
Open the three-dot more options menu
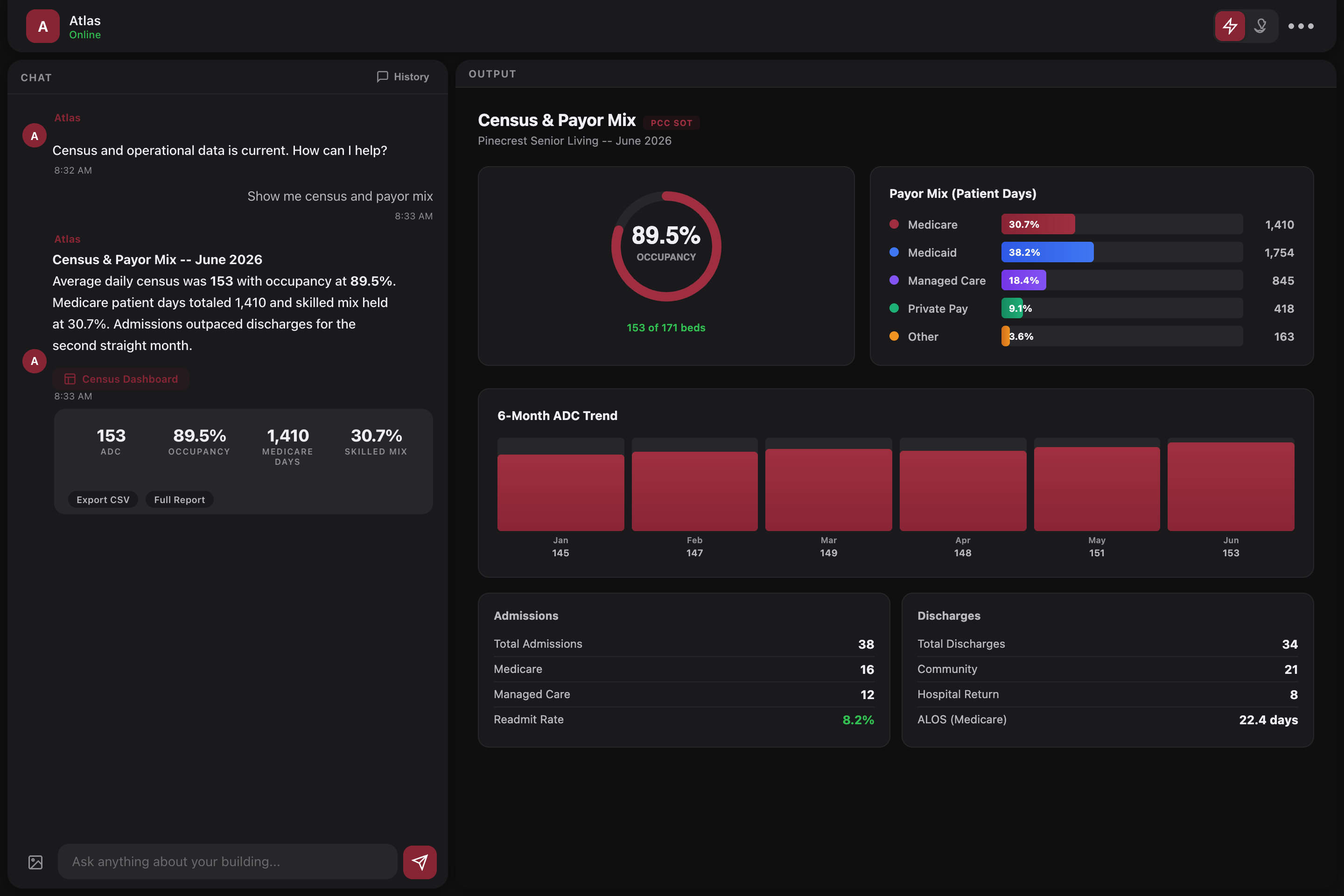1301,26
